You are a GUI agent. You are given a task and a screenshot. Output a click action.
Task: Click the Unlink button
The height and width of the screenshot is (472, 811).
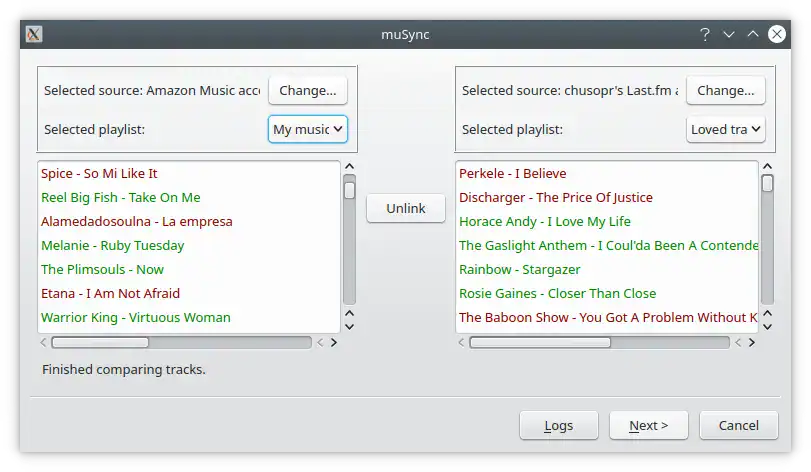click(x=406, y=208)
